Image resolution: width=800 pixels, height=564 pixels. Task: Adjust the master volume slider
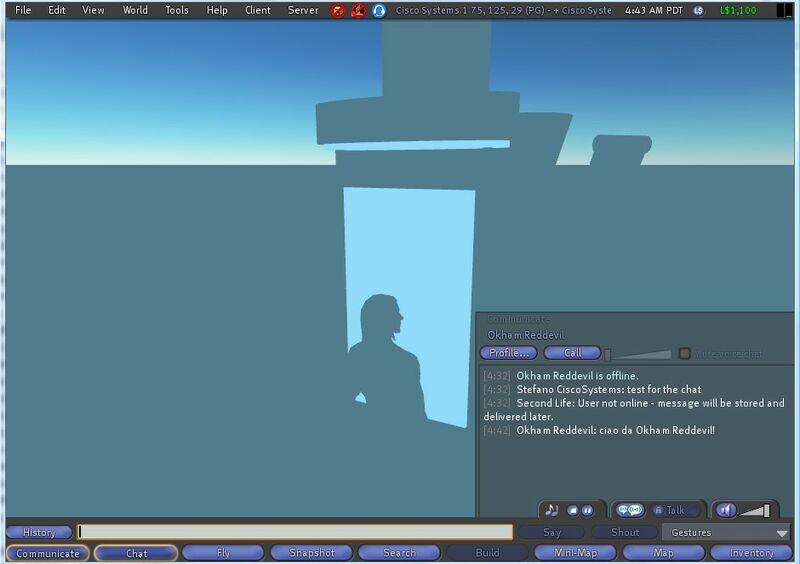(755, 510)
